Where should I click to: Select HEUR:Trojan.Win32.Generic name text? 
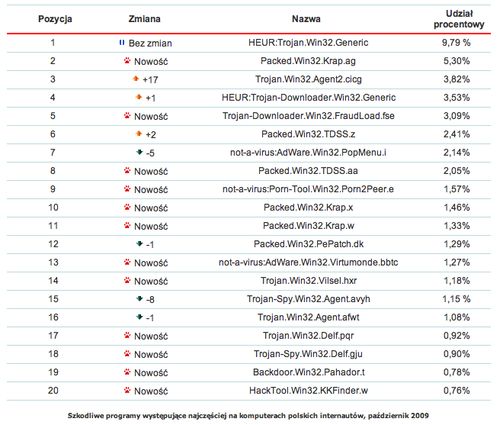(x=308, y=43)
